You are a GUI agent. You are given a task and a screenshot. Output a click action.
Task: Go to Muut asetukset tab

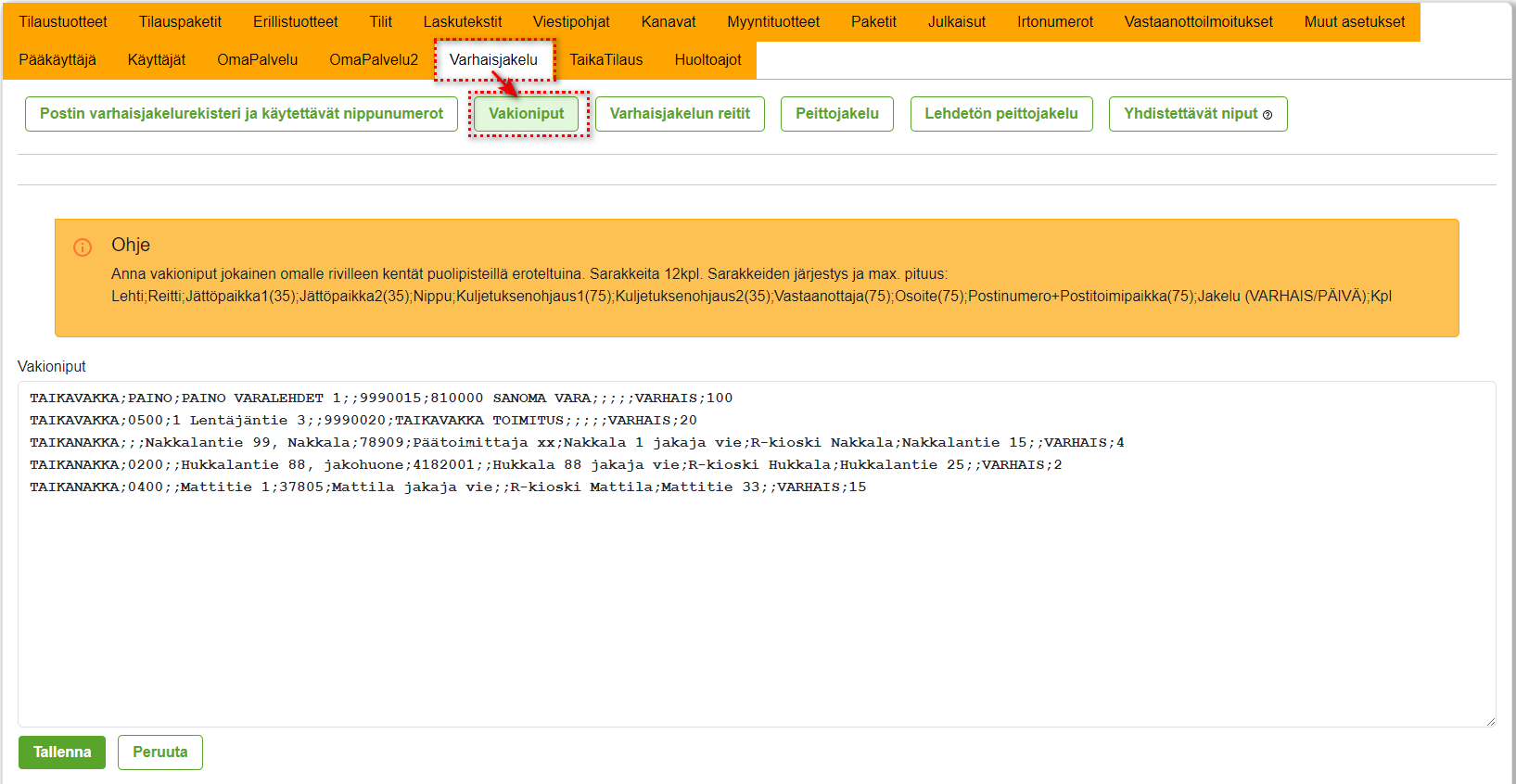(1355, 21)
